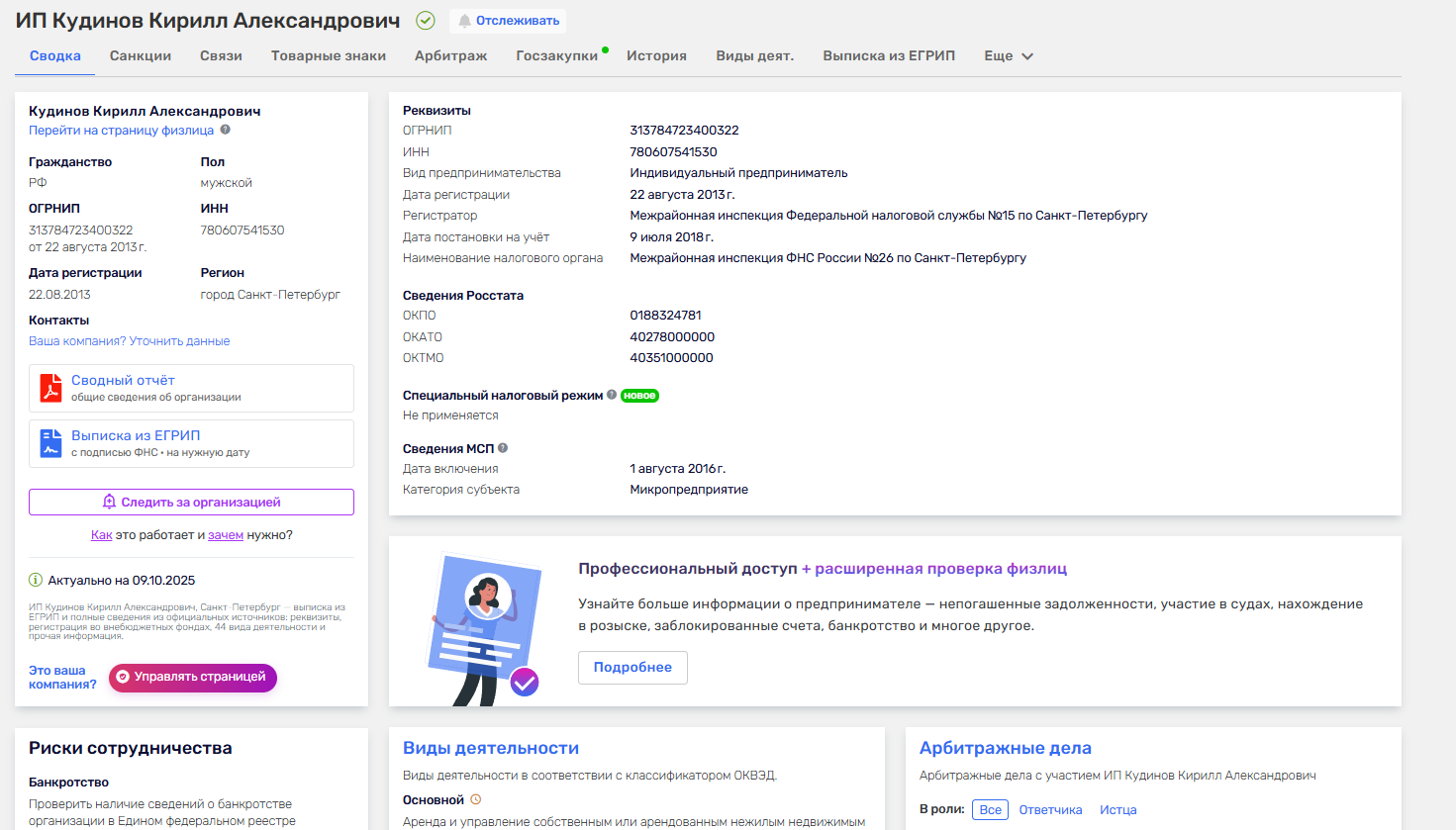Click the clock icon next to Основной

[475, 799]
